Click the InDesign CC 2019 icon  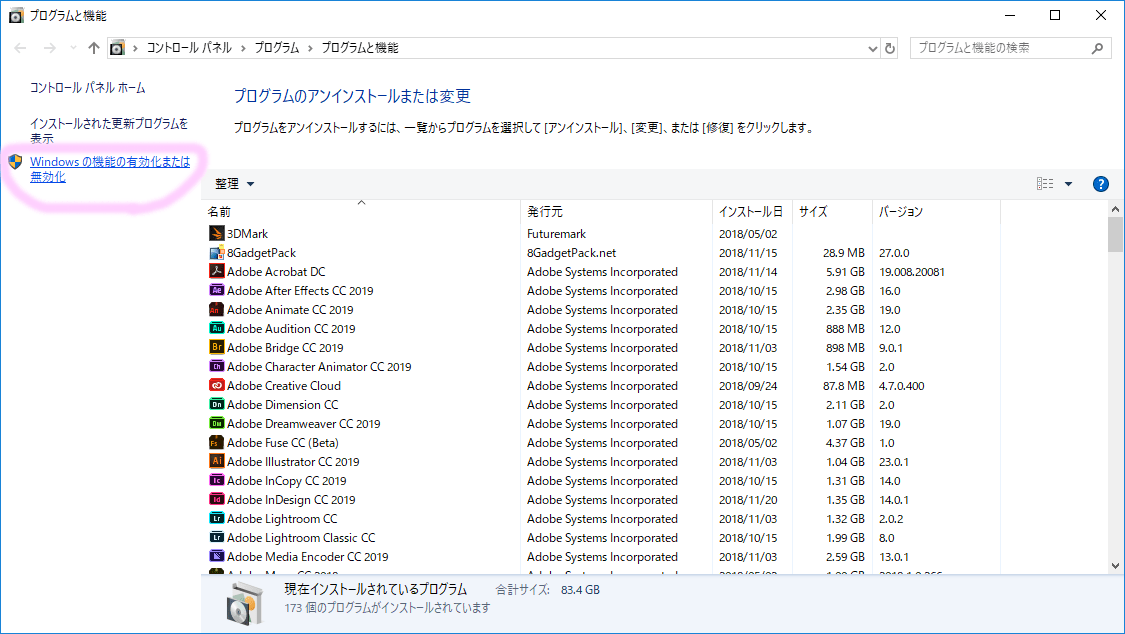(216, 499)
